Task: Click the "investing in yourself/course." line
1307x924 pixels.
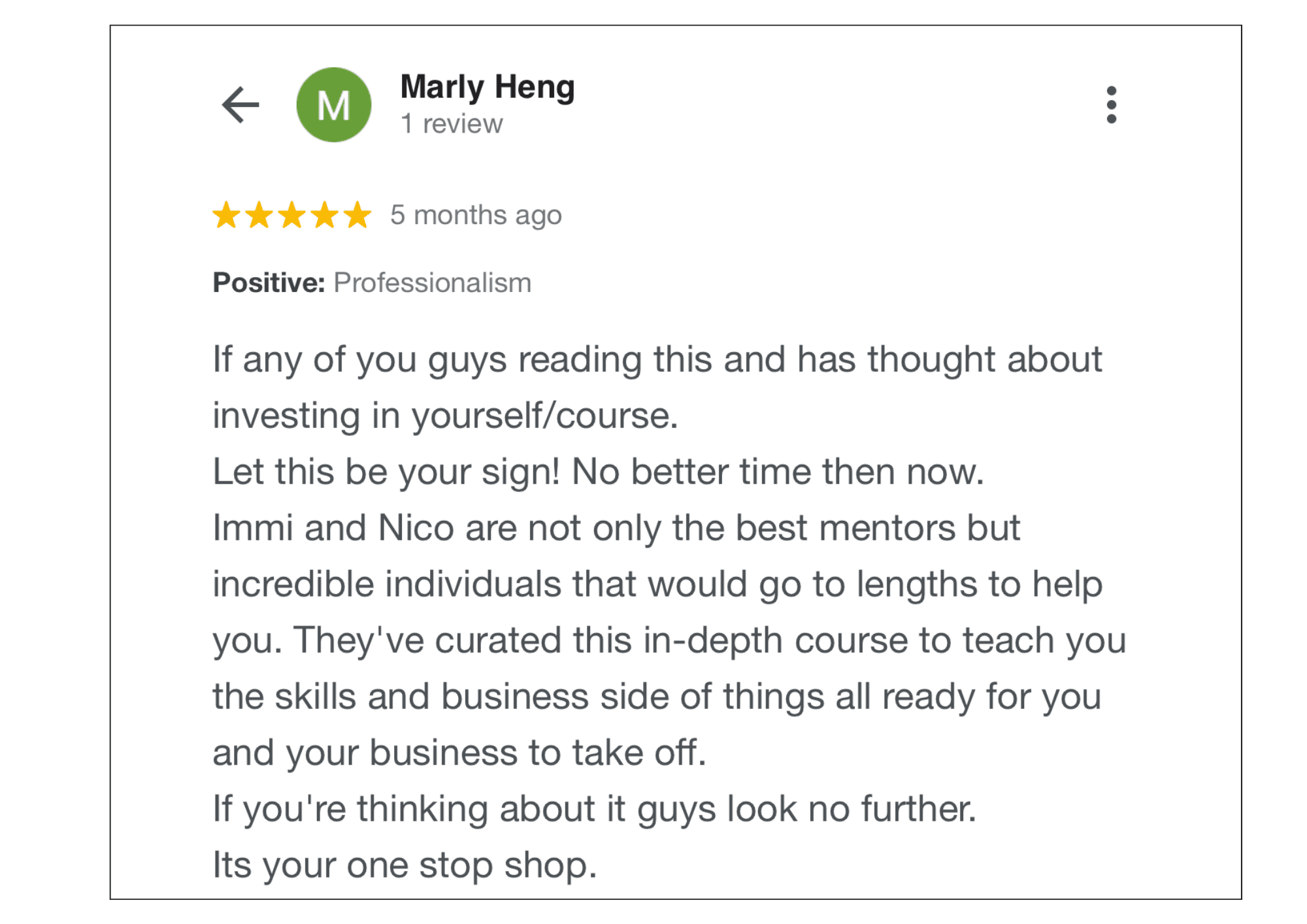Action: click(445, 416)
